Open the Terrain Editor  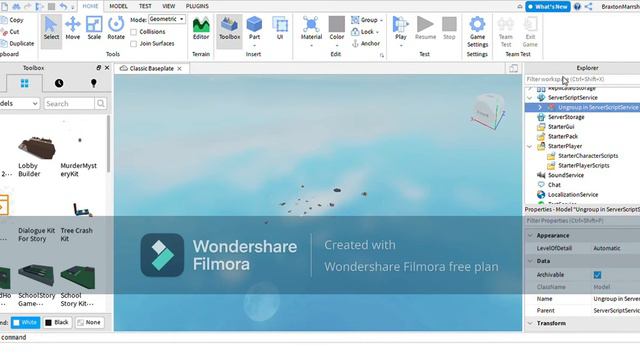coord(201,29)
